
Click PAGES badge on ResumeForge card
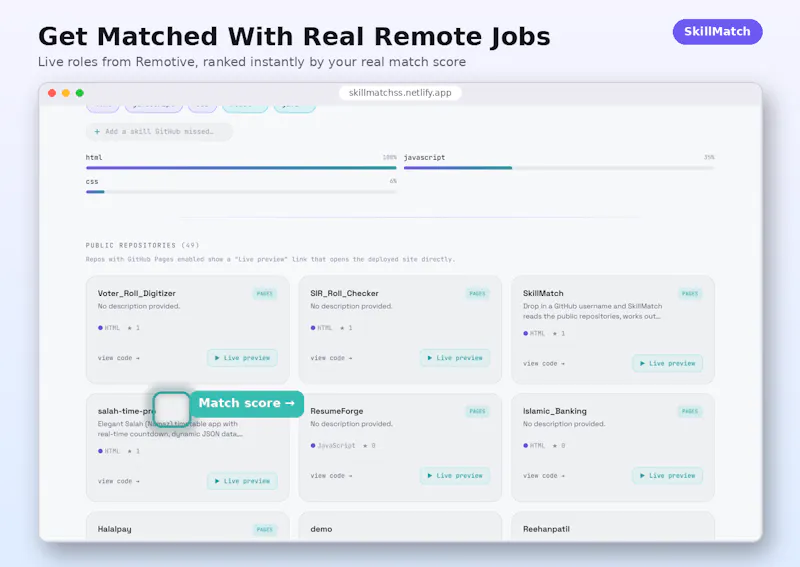coord(478,411)
